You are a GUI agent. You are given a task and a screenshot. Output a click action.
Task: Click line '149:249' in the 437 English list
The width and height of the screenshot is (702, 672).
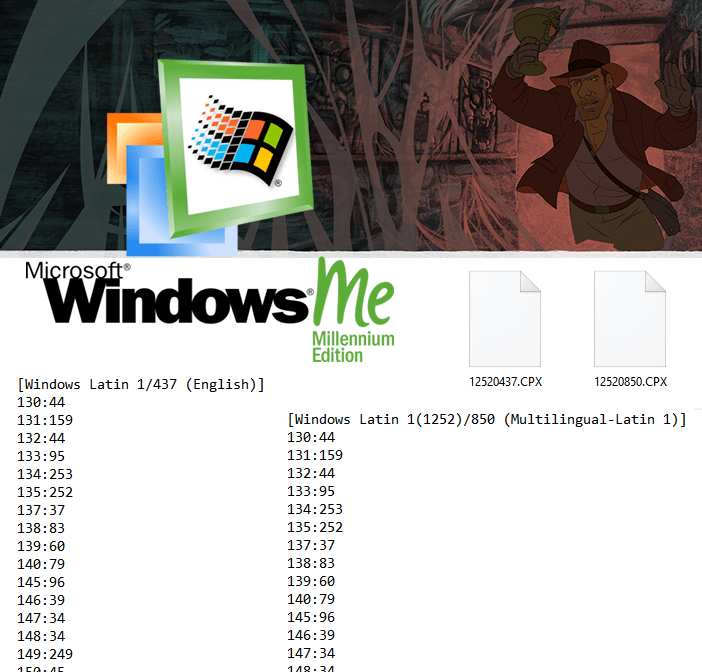tap(45, 654)
